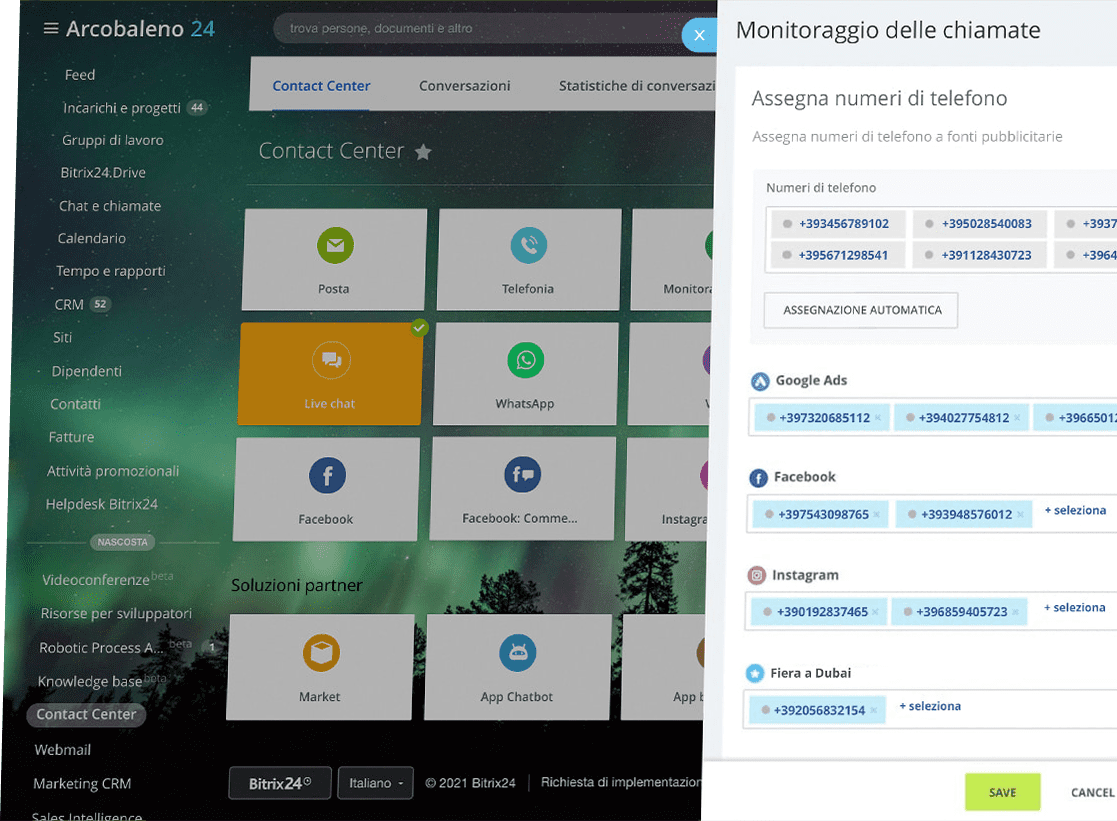Image resolution: width=1117 pixels, height=821 pixels.
Task: Open the Facebook icon tile
Action: (x=327, y=489)
